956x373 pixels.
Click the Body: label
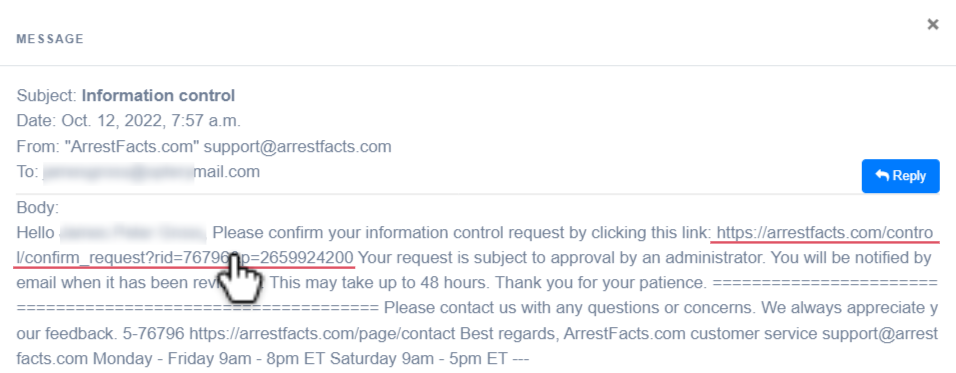(38, 208)
